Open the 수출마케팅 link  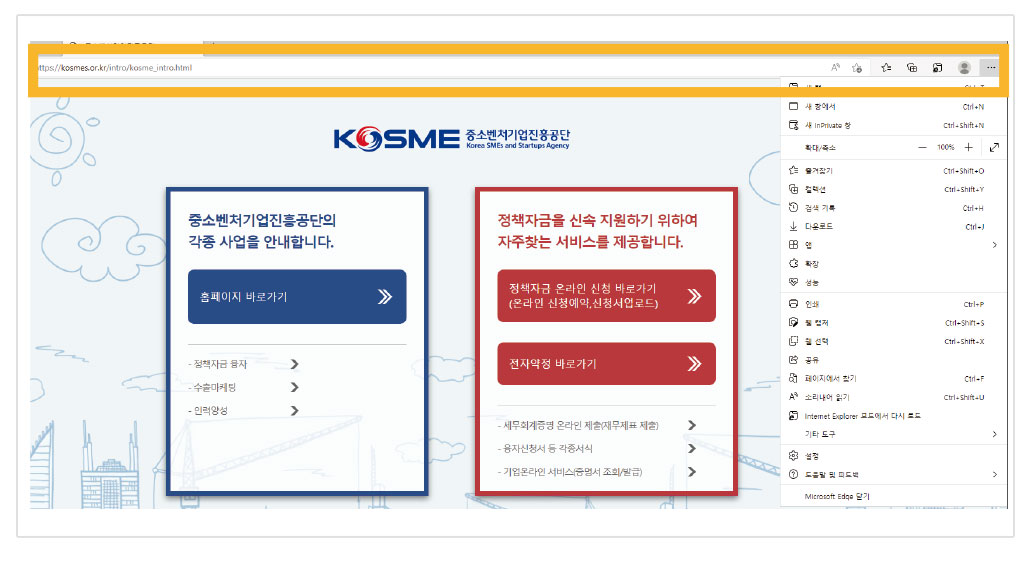pos(244,387)
